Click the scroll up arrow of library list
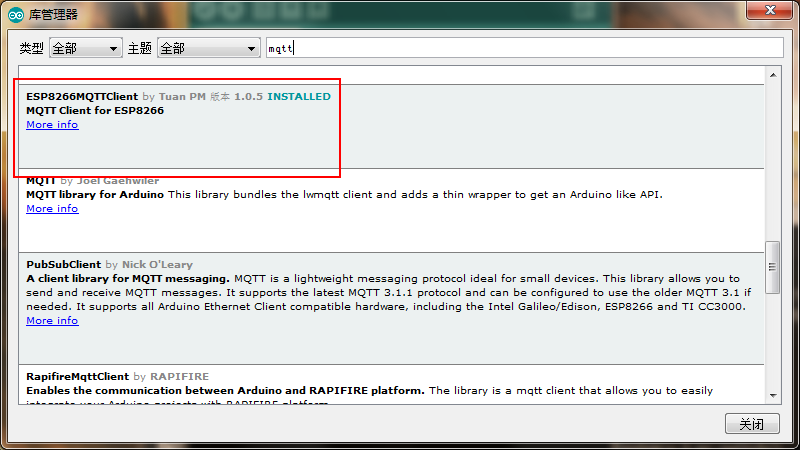Screen dimensions: 800x450 (x=773, y=75)
